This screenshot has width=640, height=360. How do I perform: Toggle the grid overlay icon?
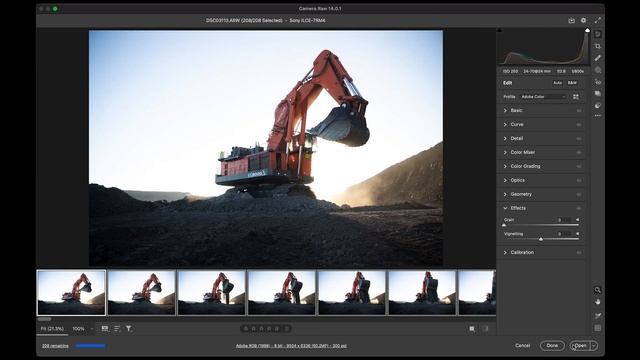point(598,328)
